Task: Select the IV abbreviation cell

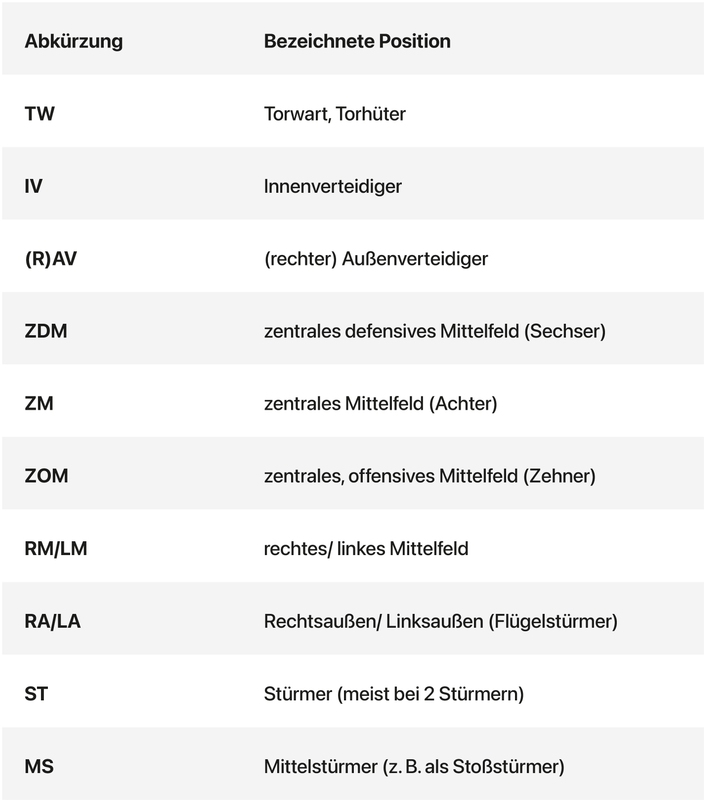Action: pos(34,186)
